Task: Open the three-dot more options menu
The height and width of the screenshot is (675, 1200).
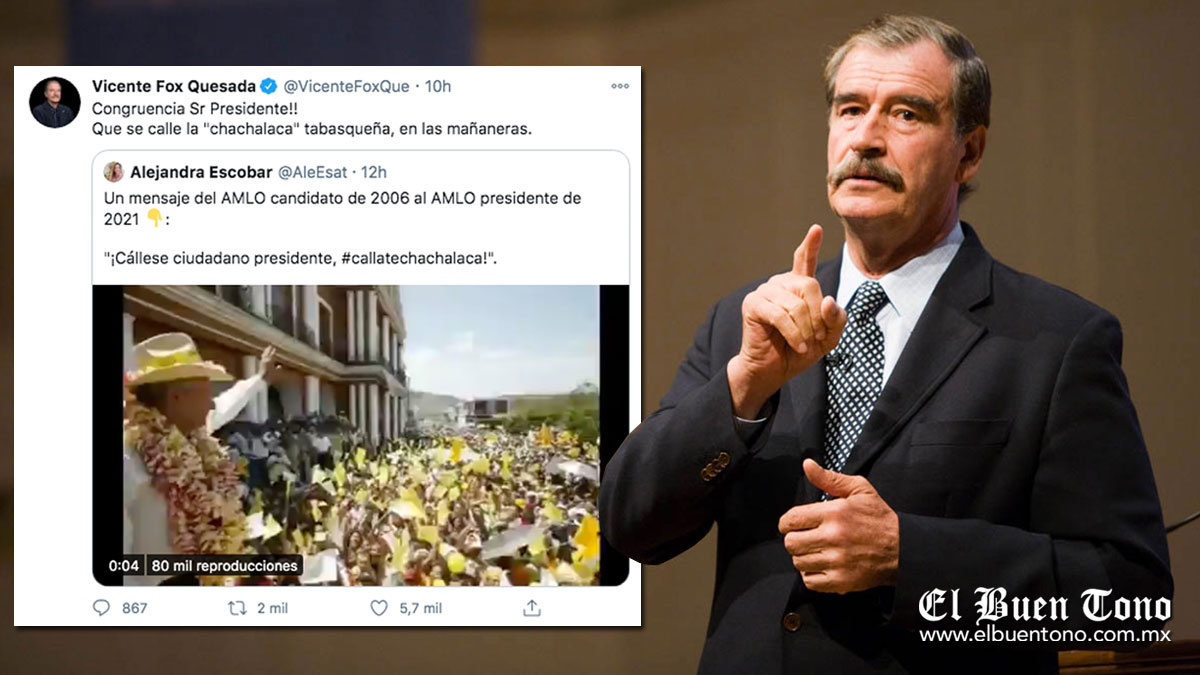Action: pyautogui.click(x=620, y=86)
